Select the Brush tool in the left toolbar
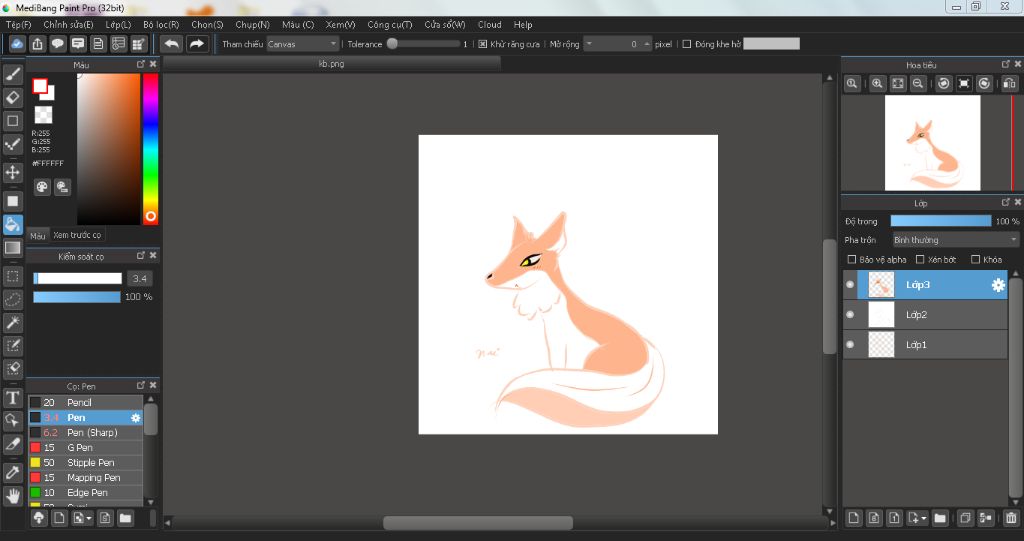The height and width of the screenshot is (541, 1024). click(12, 74)
